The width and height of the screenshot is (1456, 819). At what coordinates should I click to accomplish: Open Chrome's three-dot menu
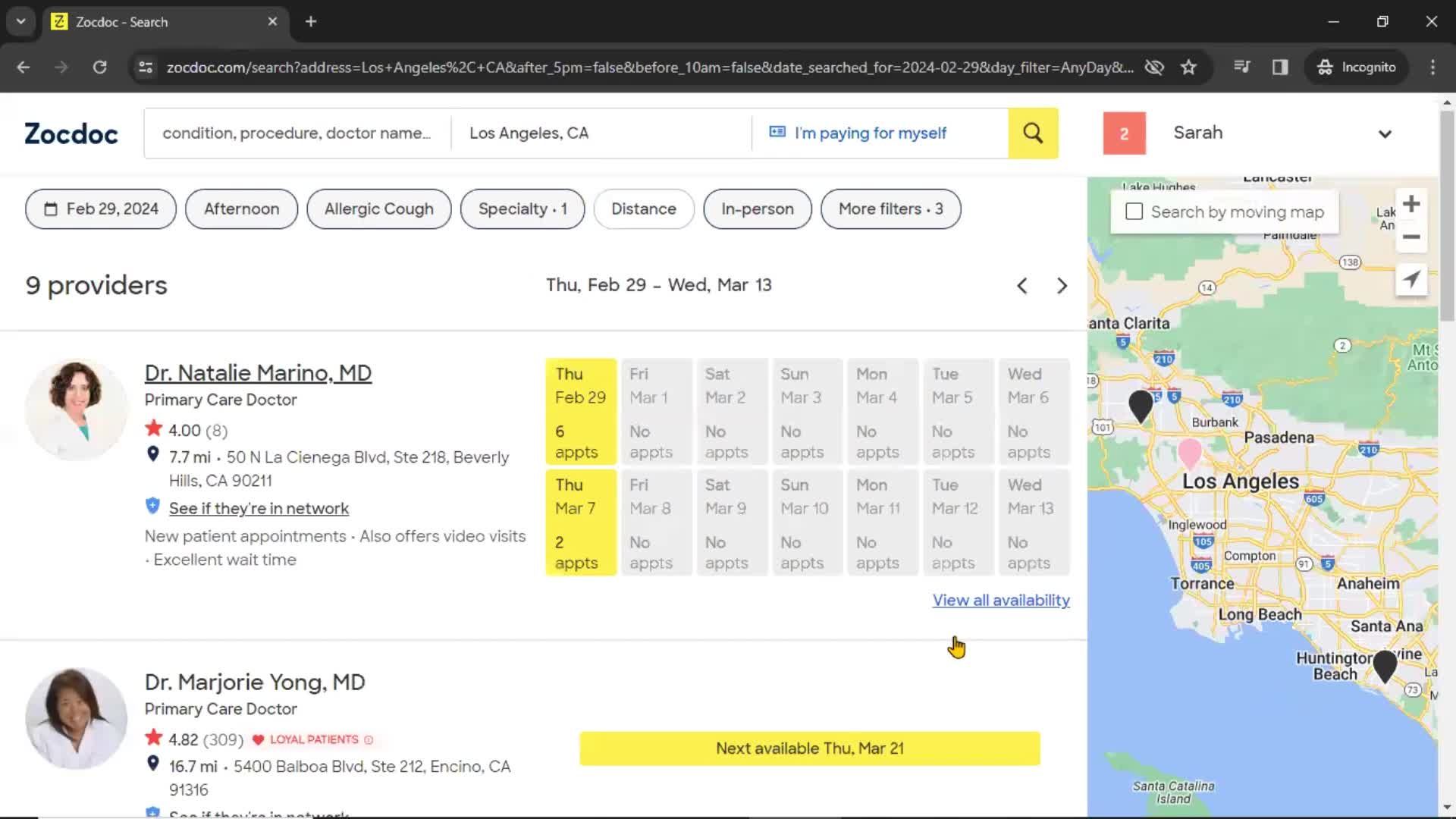(1432, 67)
